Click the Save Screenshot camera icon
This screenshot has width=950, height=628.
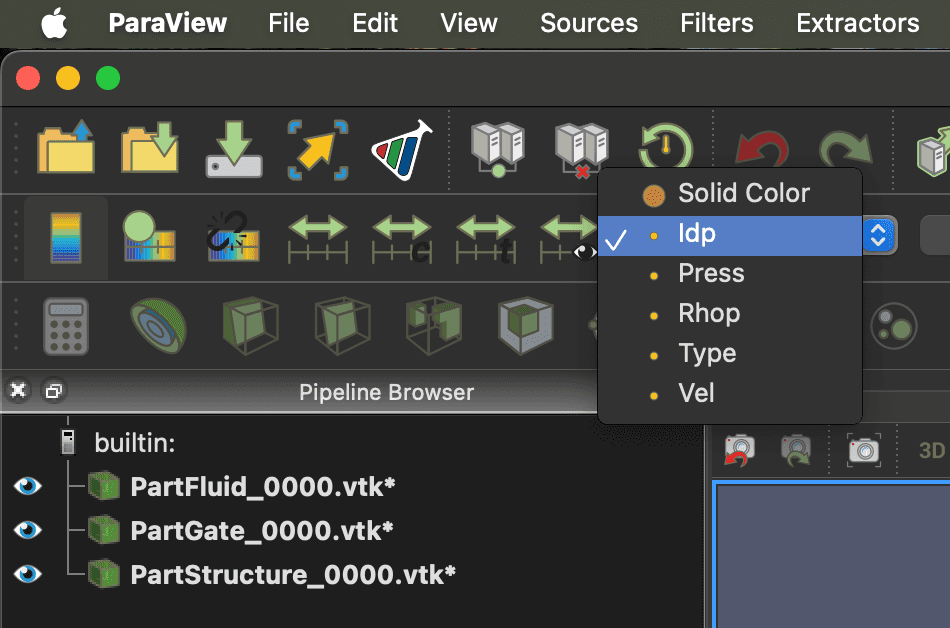(x=862, y=449)
